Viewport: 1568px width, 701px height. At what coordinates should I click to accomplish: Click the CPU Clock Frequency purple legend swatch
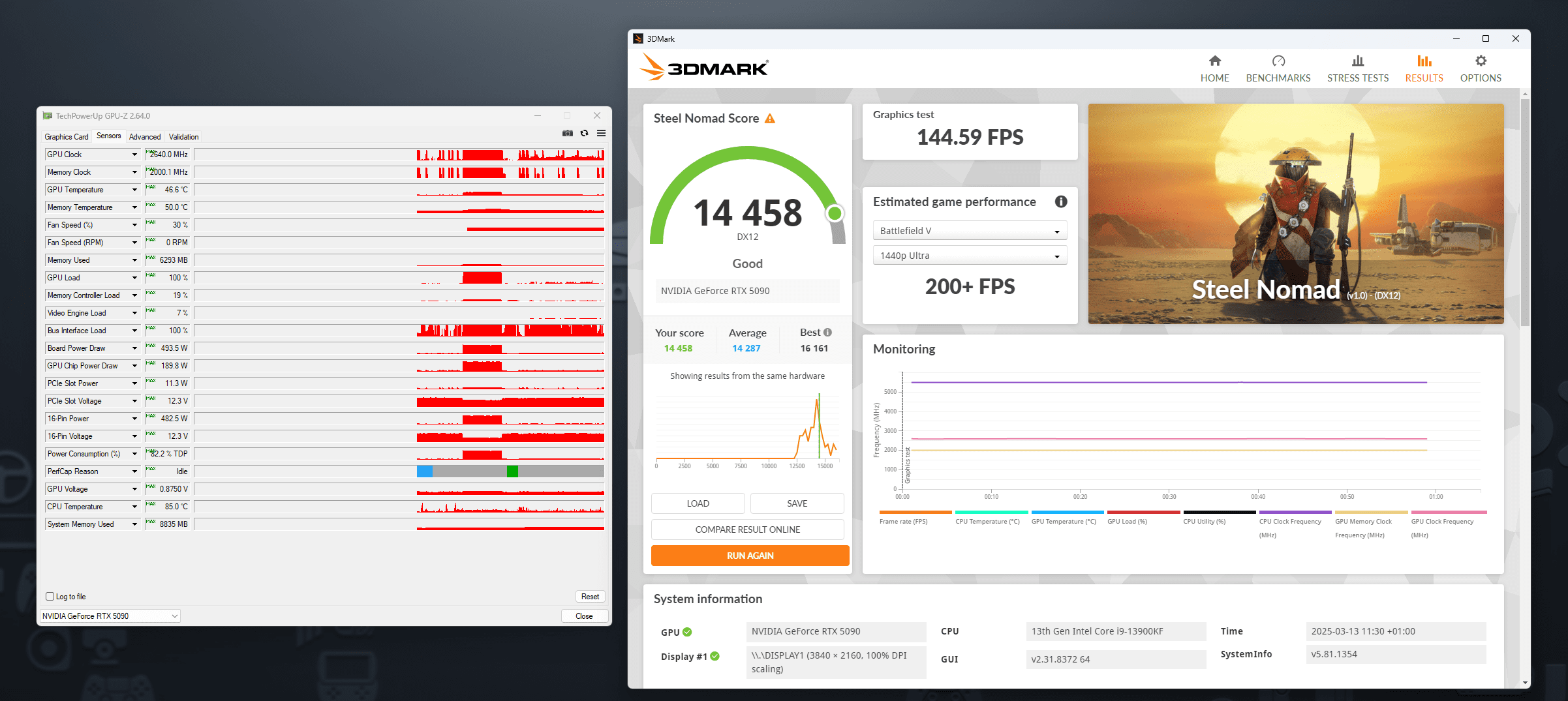pos(1295,512)
